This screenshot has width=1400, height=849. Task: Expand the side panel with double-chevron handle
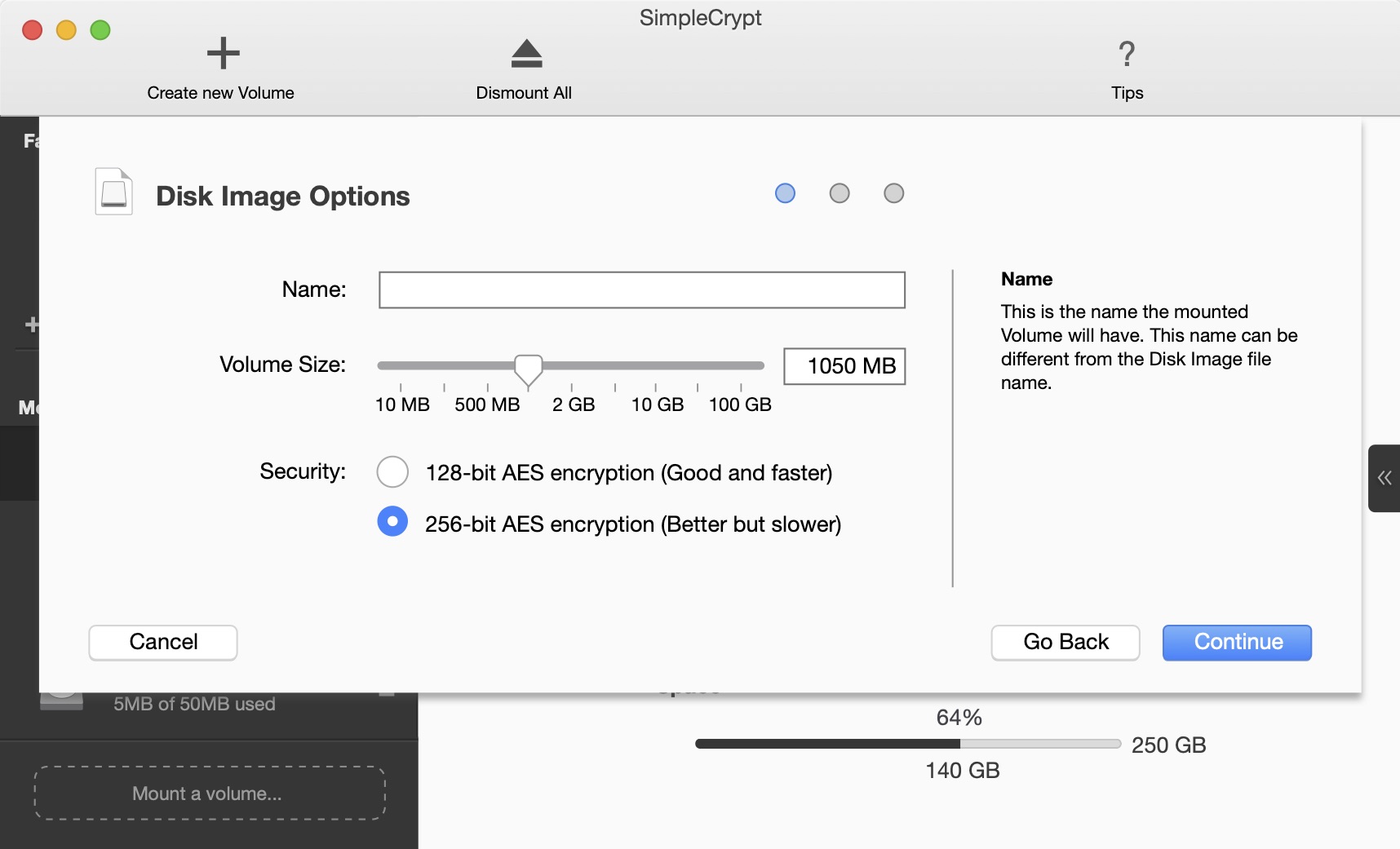(x=1384, y=478)
